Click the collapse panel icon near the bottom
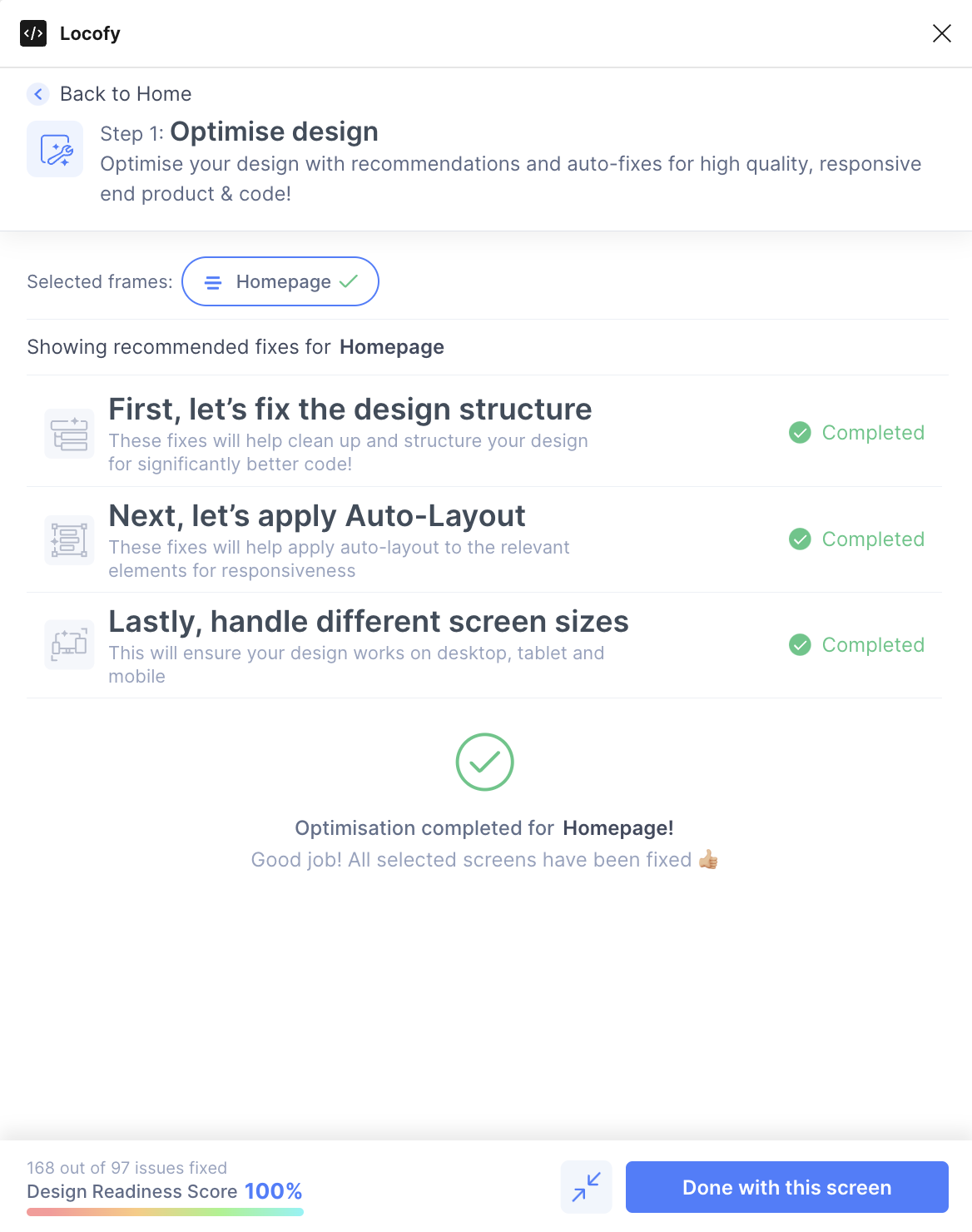This screenshot has width=972, height=1232. pyautogui.click(x=586, y=1187)
